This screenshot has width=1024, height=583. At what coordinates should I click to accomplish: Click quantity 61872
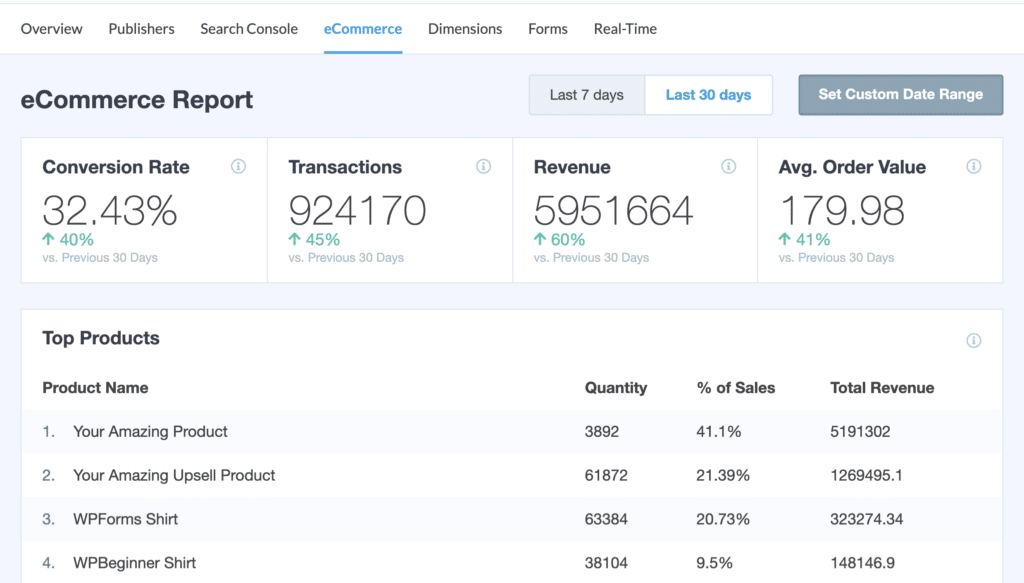(606, 475)
